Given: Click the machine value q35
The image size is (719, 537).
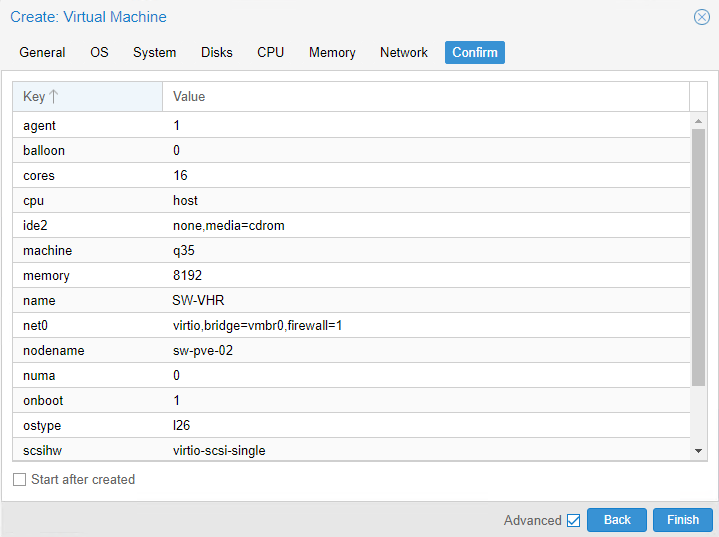Looking at the screenshot, I should [x=184, y=250].
